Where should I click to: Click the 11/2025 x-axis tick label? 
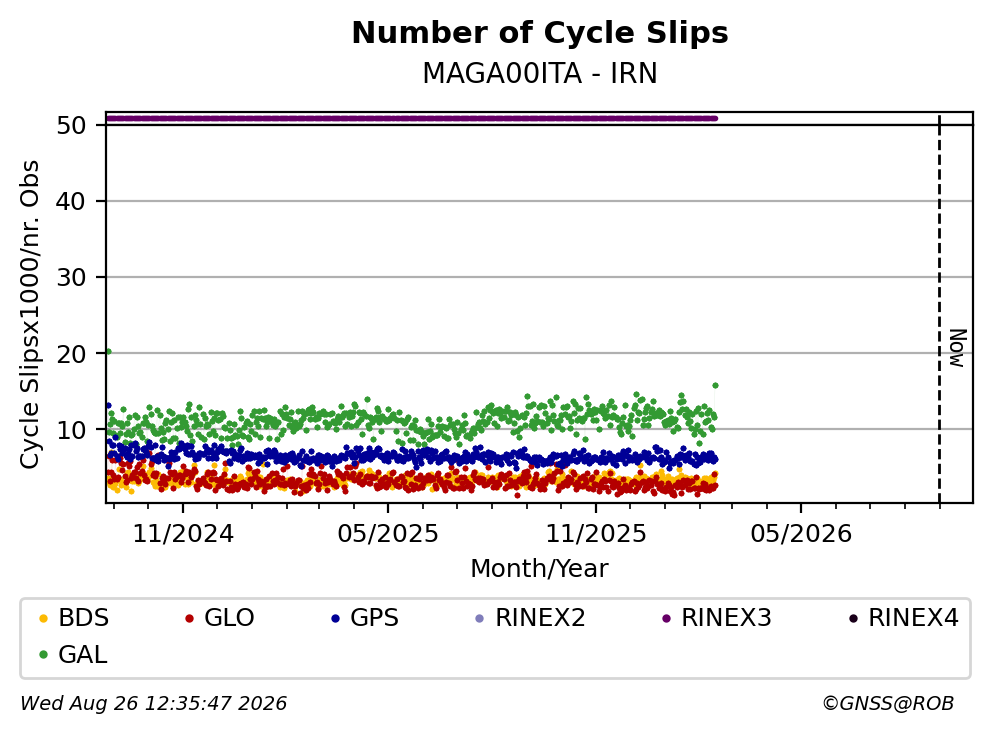pyautogui.click(x=596, y=534)
